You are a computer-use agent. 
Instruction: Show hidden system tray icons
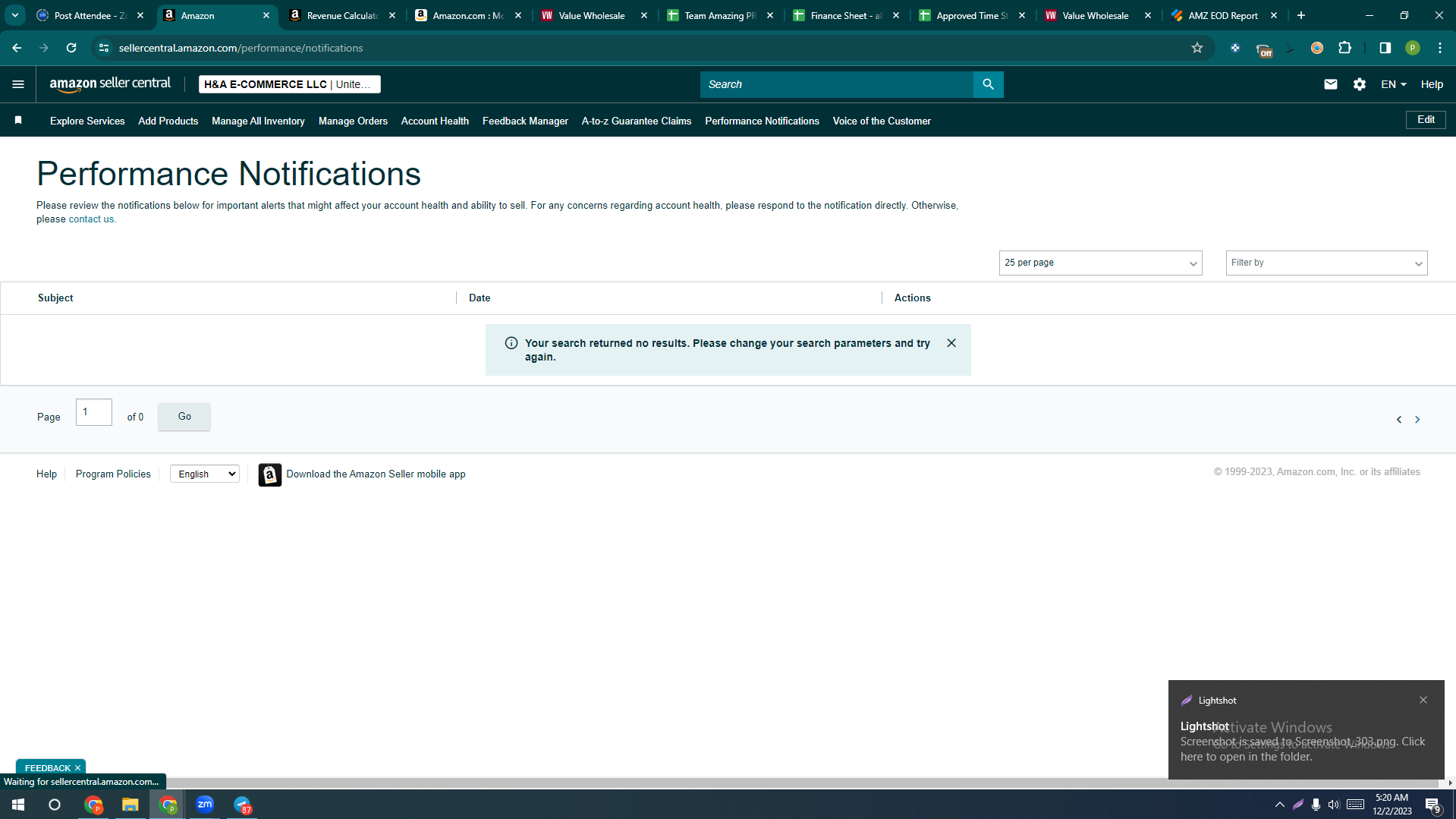click(x=1279, y=805)
